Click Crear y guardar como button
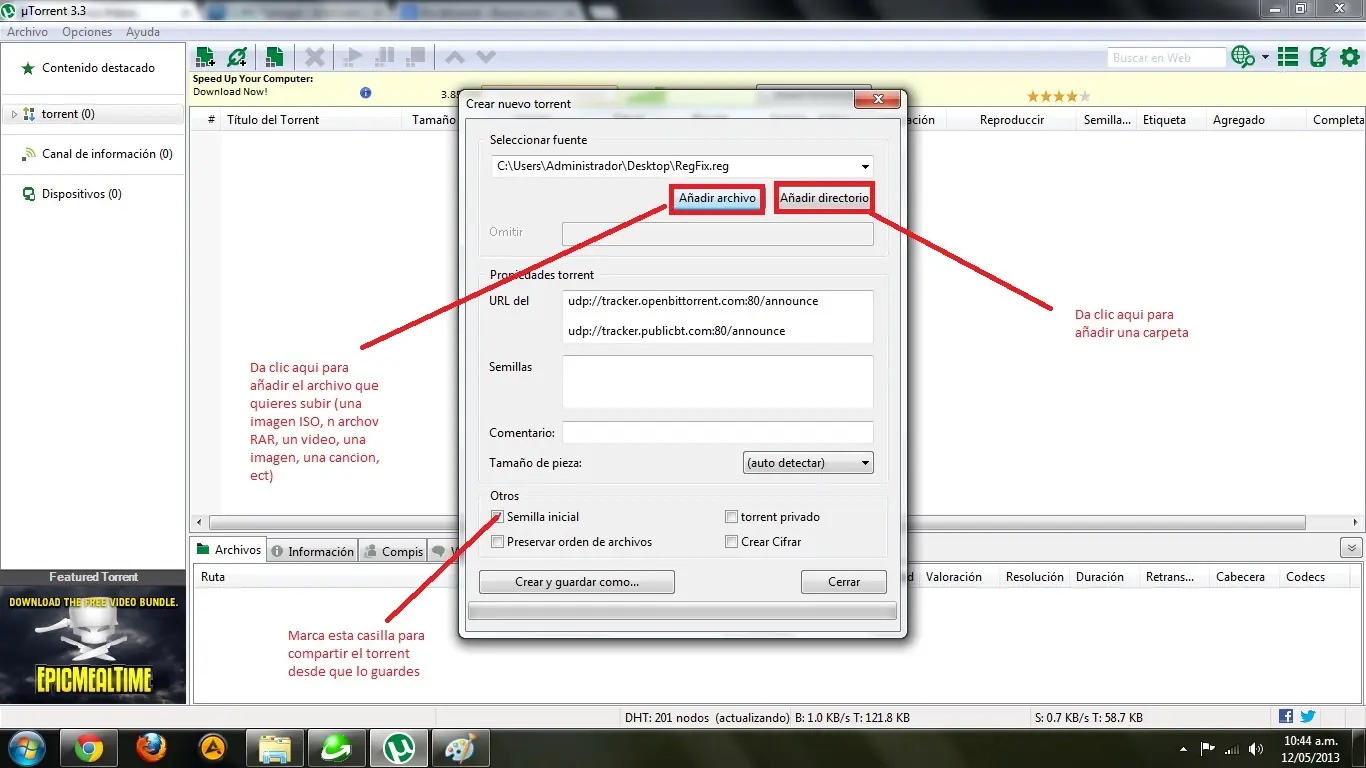The height and width of the screenshot is (768, 1366). (x=577, y=582)
